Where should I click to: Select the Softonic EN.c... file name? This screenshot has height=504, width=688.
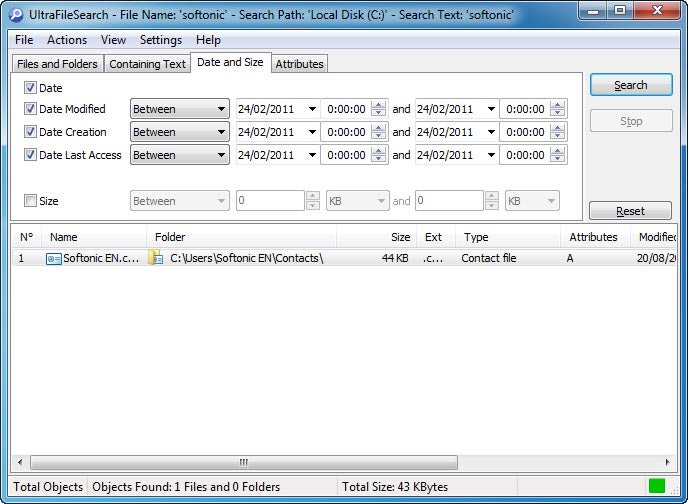(x=101, y=258)
